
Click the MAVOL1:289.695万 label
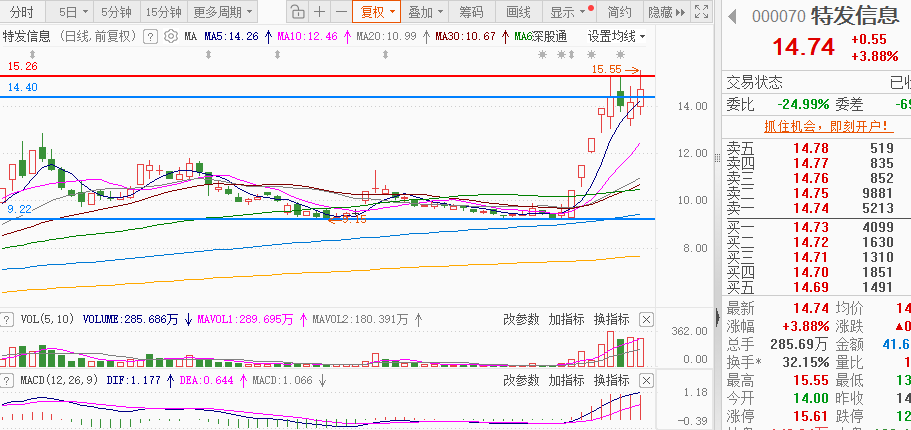(245, 319)
